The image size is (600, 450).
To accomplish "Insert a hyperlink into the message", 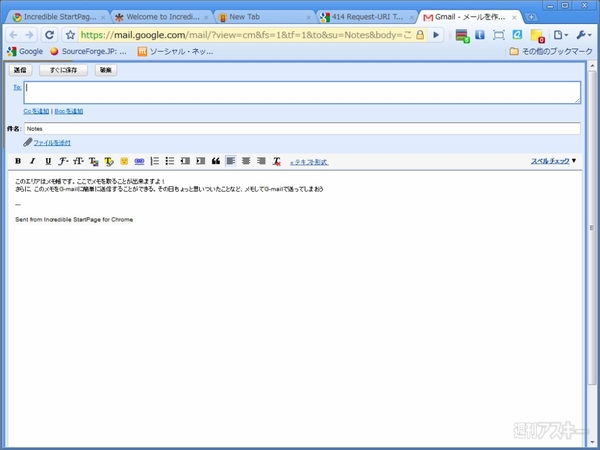I will coord(139,161).
